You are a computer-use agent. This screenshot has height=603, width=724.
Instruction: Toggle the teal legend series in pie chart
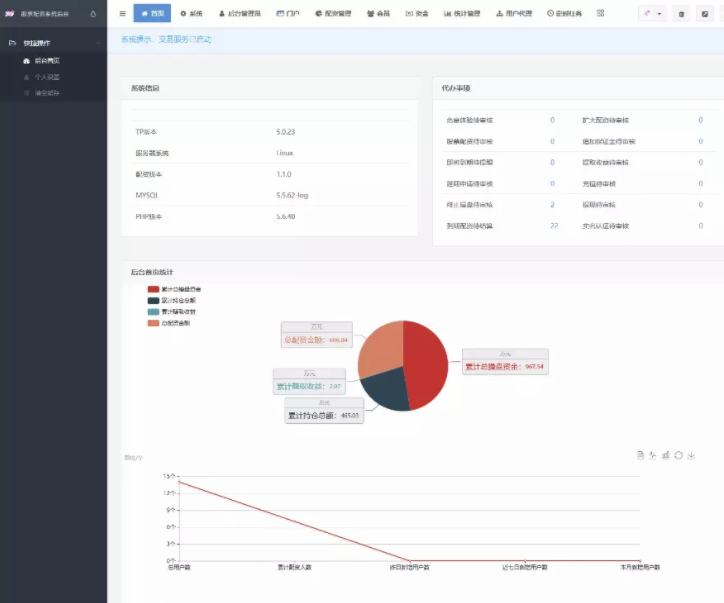153,311
